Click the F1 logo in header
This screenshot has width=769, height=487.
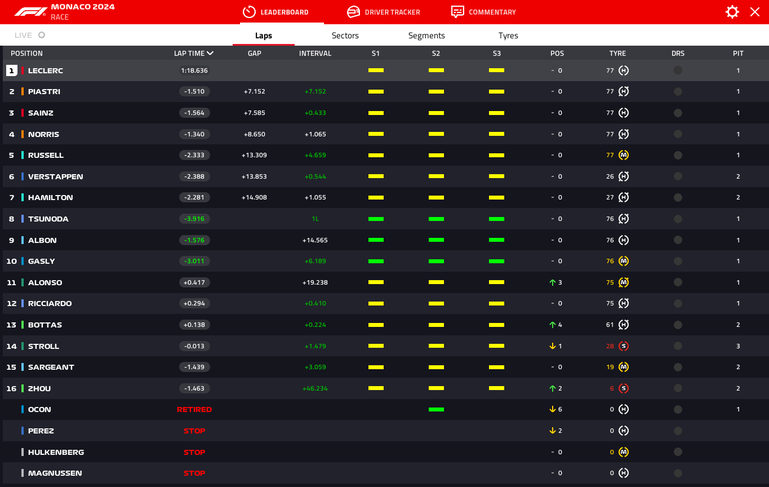(30, 12)
